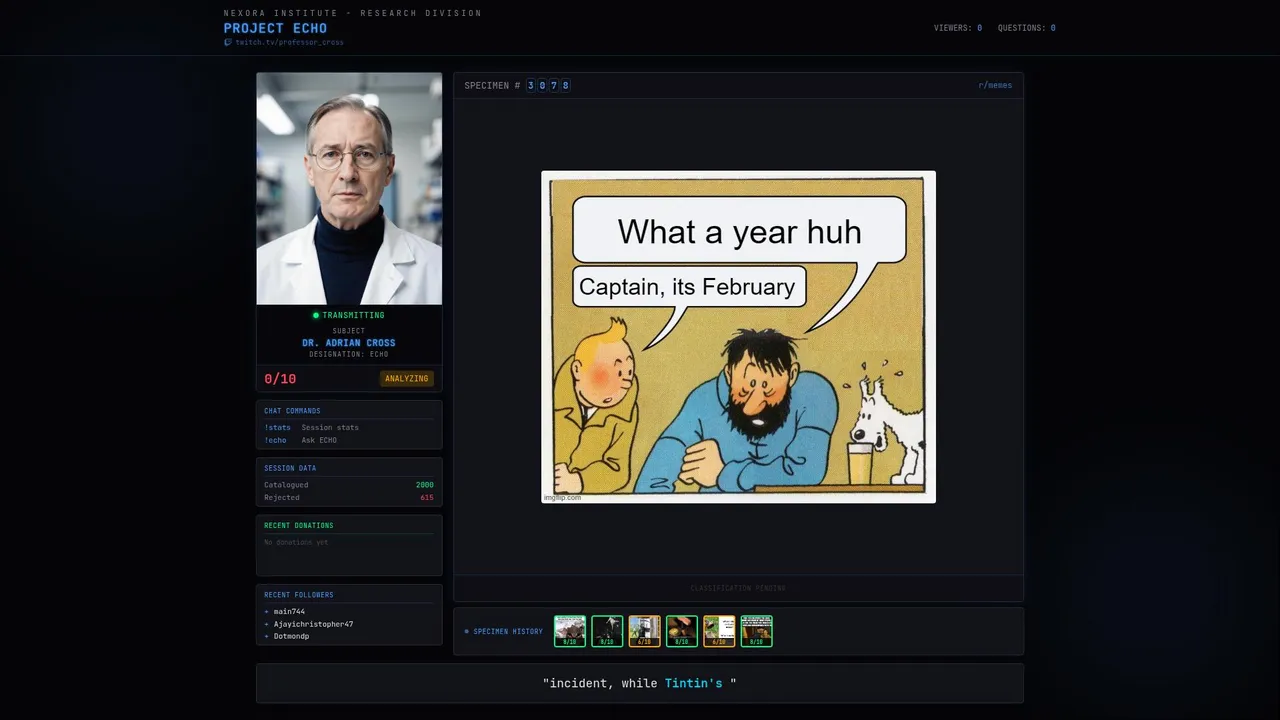Click the Catalogued value 2000
Image resolution: width=1280 pixels, height=720 pixels.
point(425,485)
